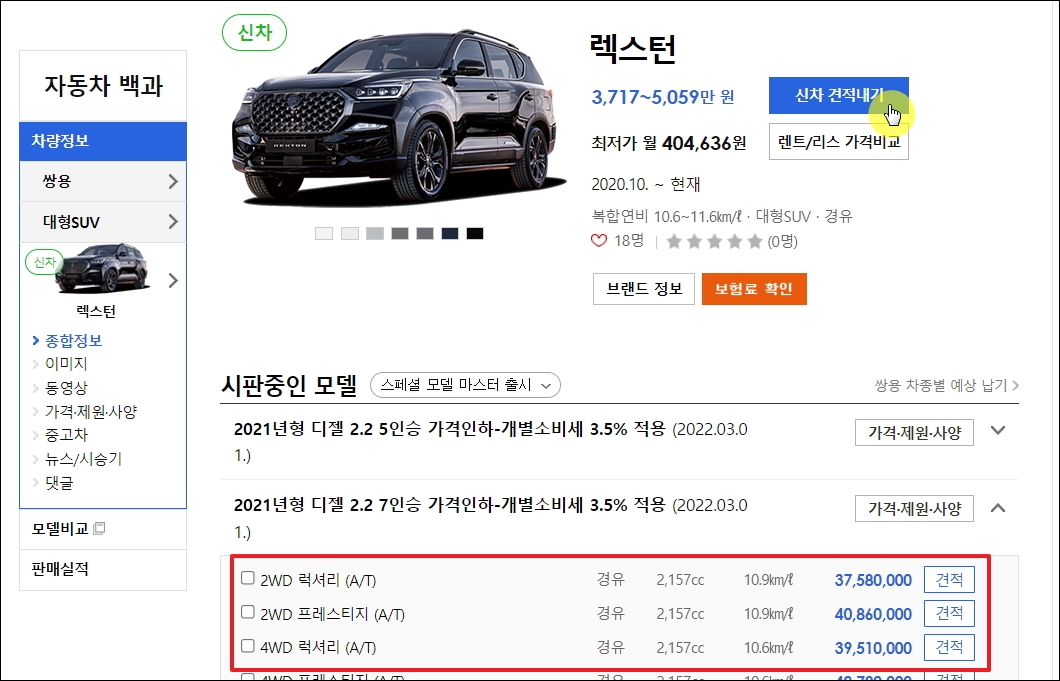Click the 40,860,000 price
1060x681 pixels.
pos(873,614)
